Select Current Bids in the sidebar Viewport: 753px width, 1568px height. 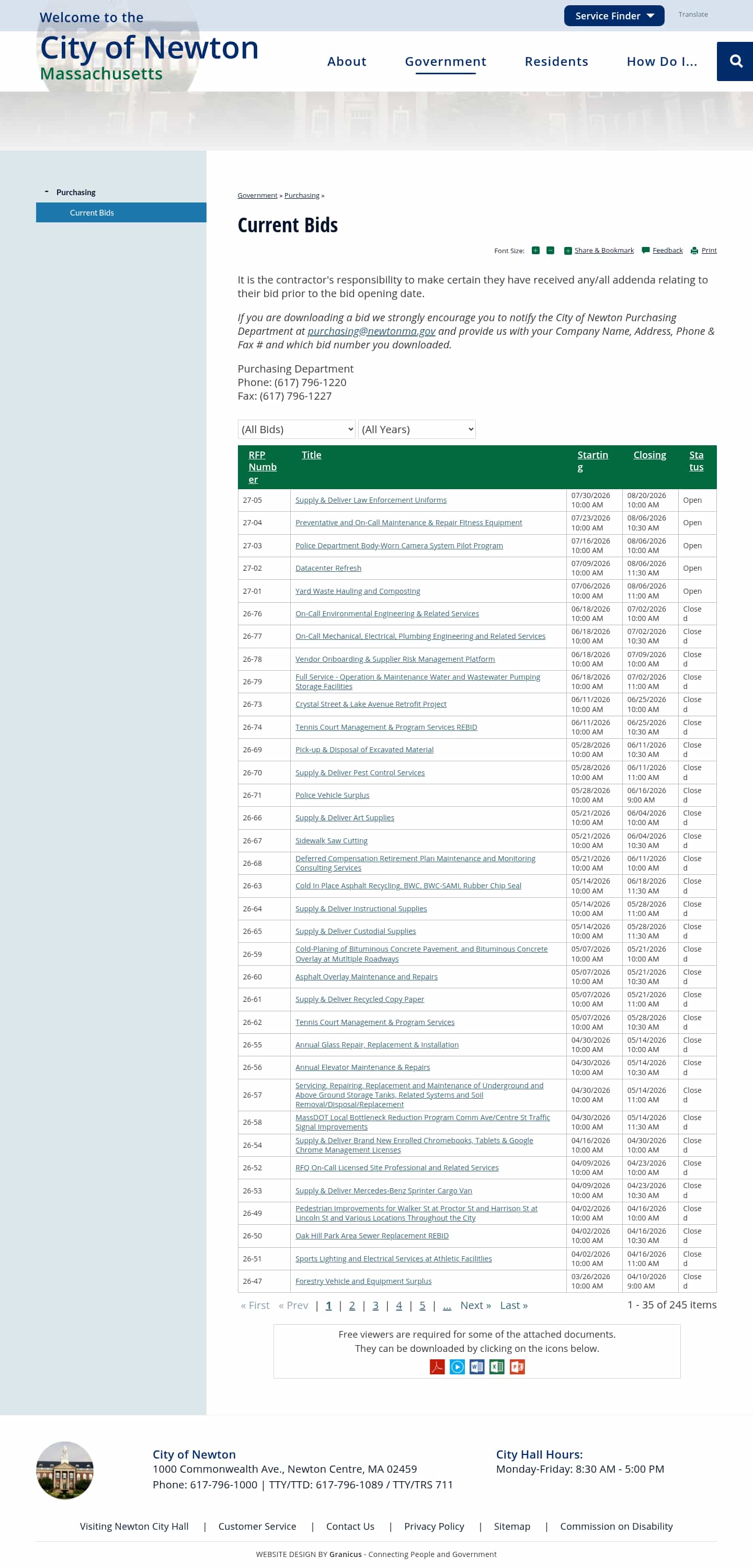coord(121,212)
